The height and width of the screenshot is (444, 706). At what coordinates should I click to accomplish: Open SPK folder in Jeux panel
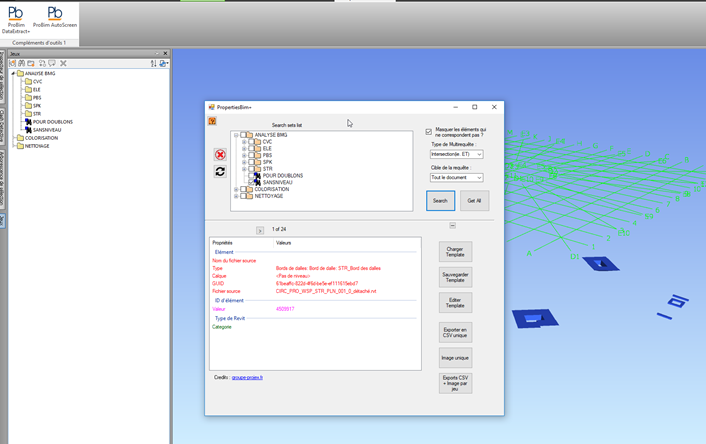(x=33, y=106)
